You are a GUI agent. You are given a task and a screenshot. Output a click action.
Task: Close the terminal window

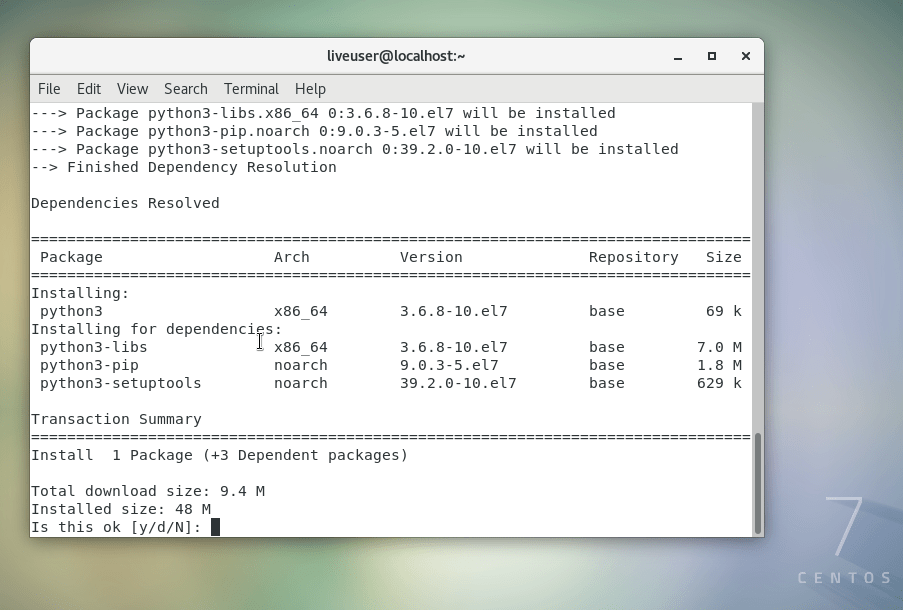[x=744, y=56]
